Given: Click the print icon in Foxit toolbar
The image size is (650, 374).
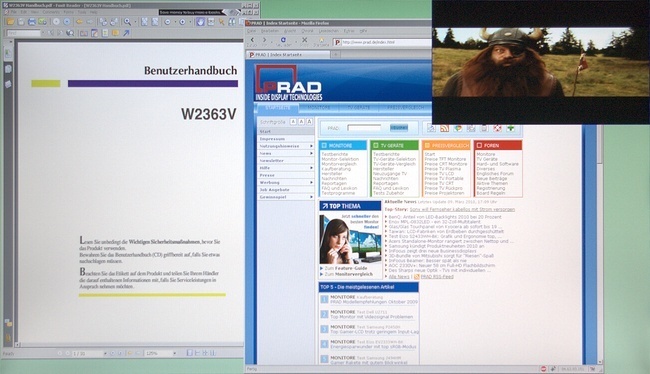Looking at the screenshot, I should (x=32, y=22).
